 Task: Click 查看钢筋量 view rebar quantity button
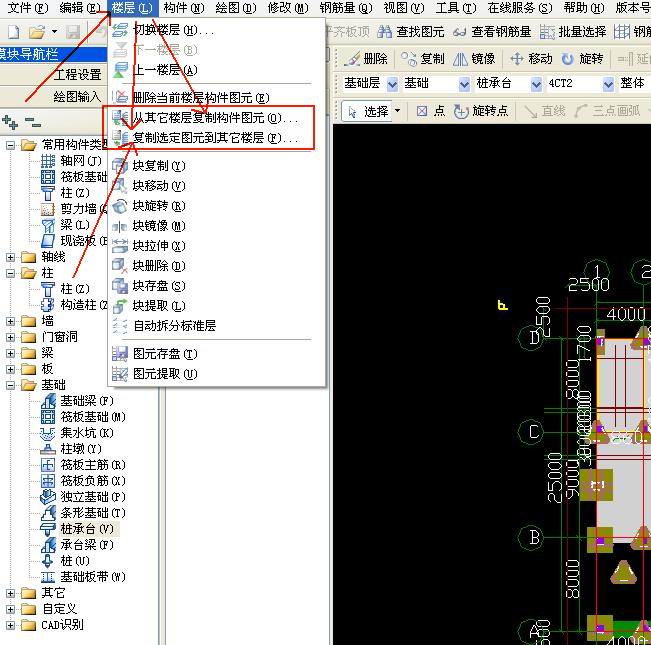492,32
